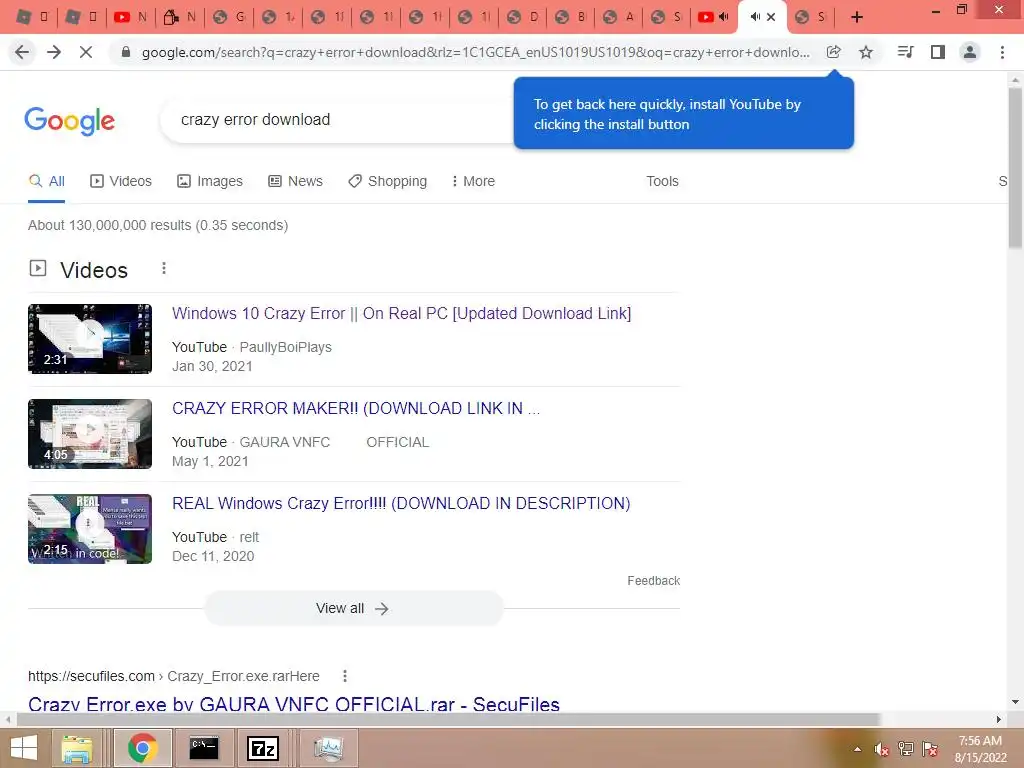Go back using the browser back arrow

[22, 52]
